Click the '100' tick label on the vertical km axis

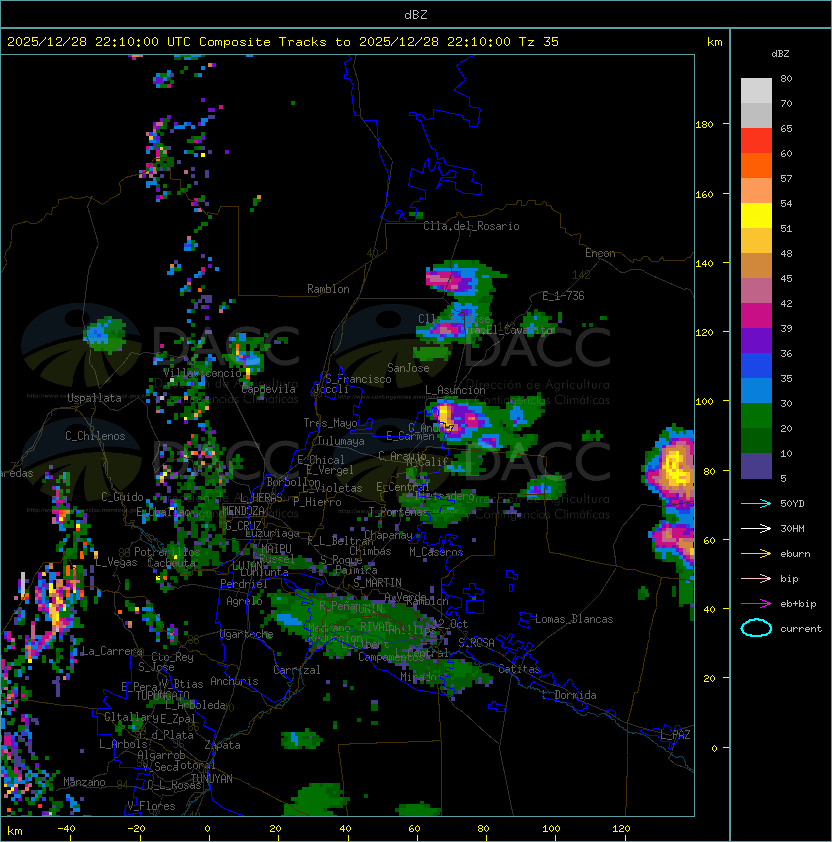pos(704,401)
